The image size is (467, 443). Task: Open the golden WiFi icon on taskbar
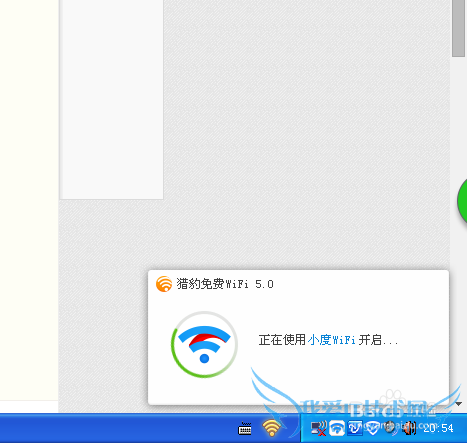click(271, 428)
